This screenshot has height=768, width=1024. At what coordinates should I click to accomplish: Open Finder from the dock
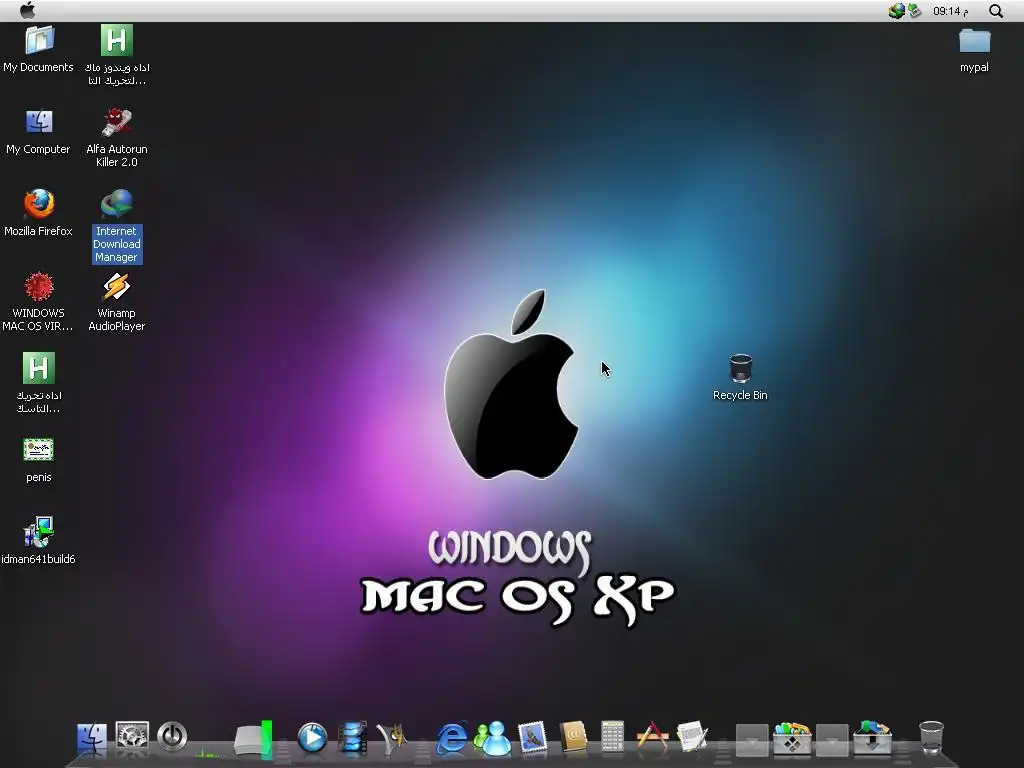click(91, 739)
